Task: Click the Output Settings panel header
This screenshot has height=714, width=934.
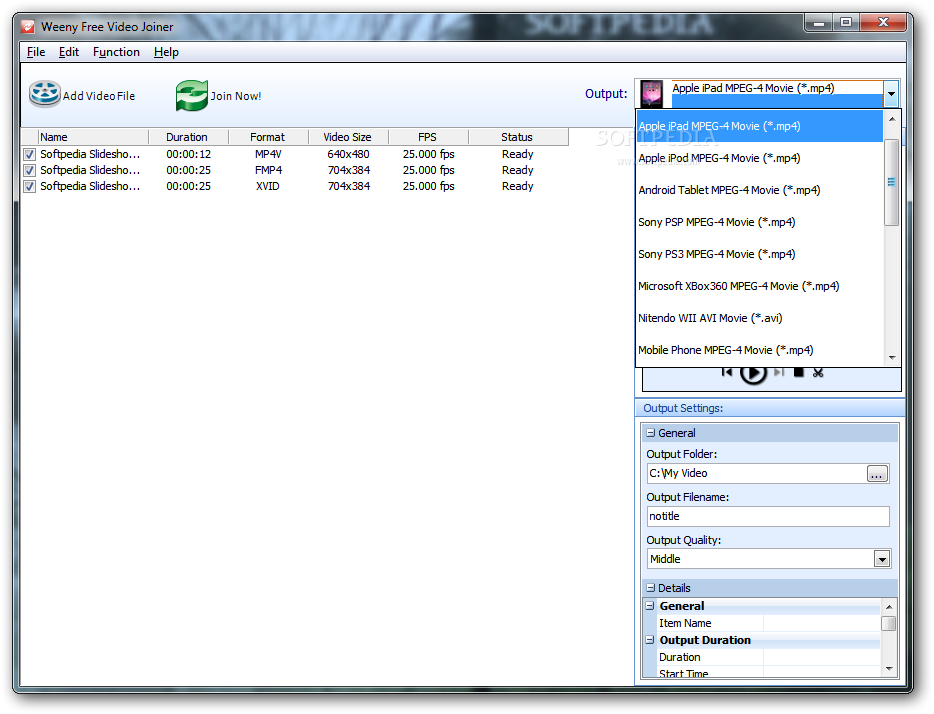Action: 770,408
